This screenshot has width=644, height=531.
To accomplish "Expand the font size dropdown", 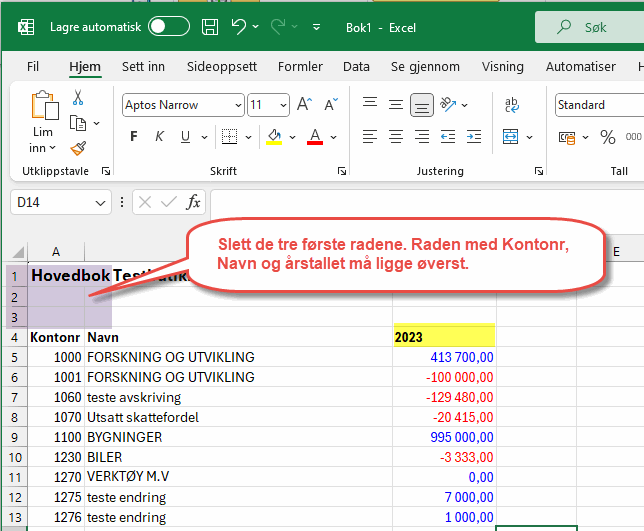I will pyautogui.click(x=283, y=105).
